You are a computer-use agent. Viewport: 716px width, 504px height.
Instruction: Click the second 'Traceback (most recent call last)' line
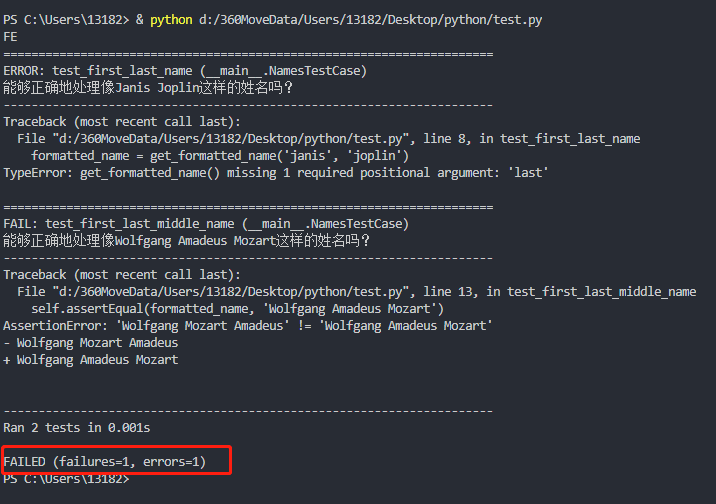pyautogui.click(x=122, y=275)
